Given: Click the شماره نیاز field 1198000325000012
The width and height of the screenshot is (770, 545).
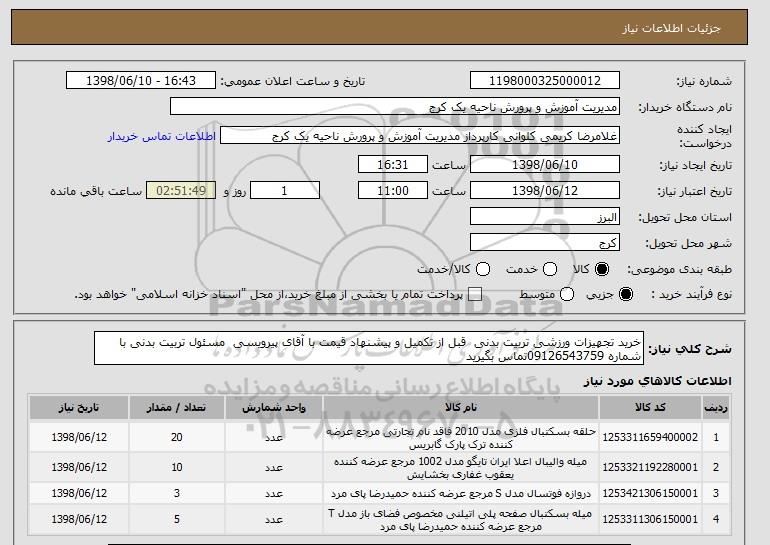Looking at the screenshot, I should coord(545,81).
